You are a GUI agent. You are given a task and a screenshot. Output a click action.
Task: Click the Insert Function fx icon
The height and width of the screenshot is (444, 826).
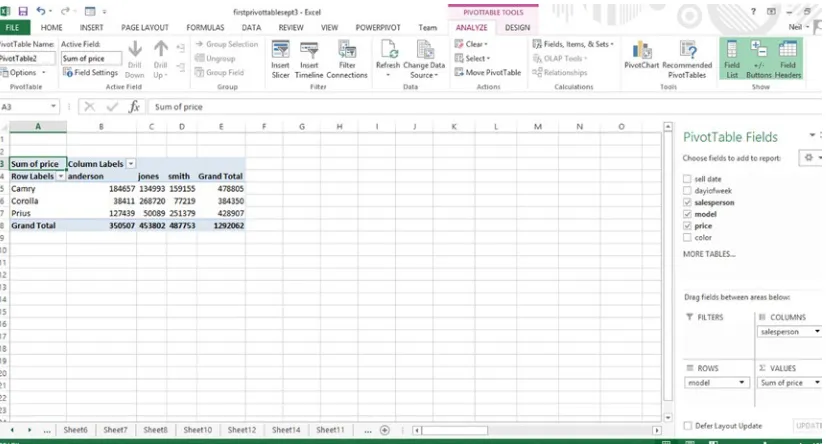(x=134, y=107)
